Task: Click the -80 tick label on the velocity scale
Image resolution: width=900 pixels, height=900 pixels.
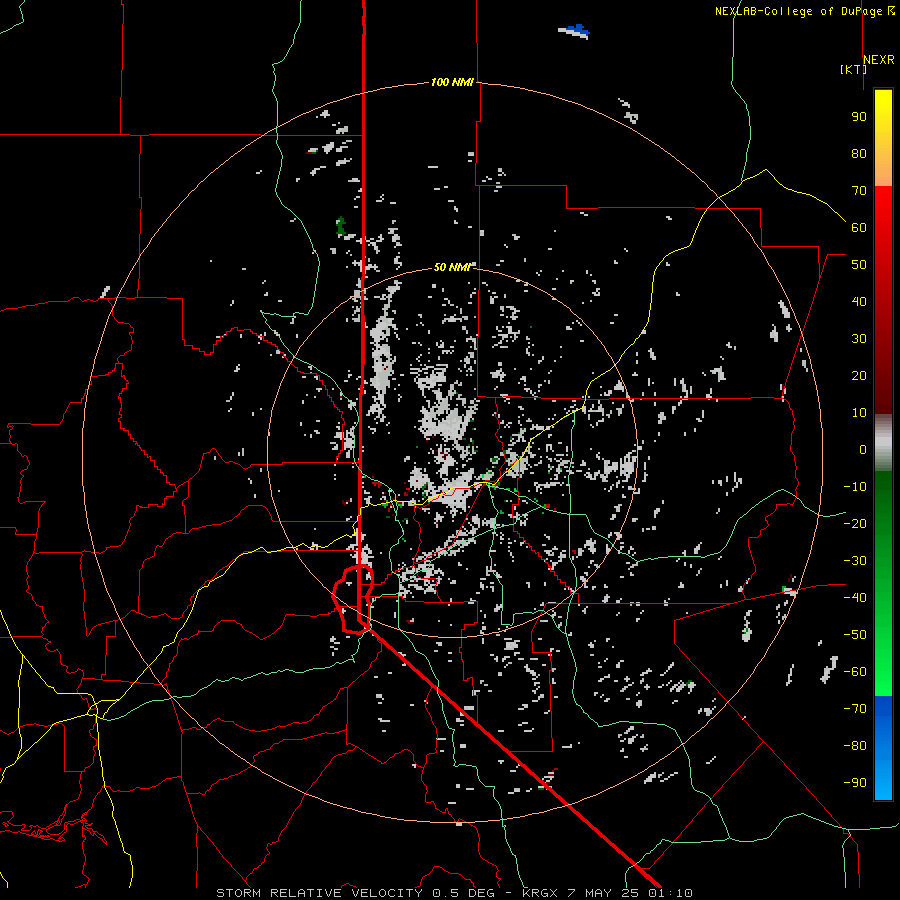Action: tap(855, 746)
